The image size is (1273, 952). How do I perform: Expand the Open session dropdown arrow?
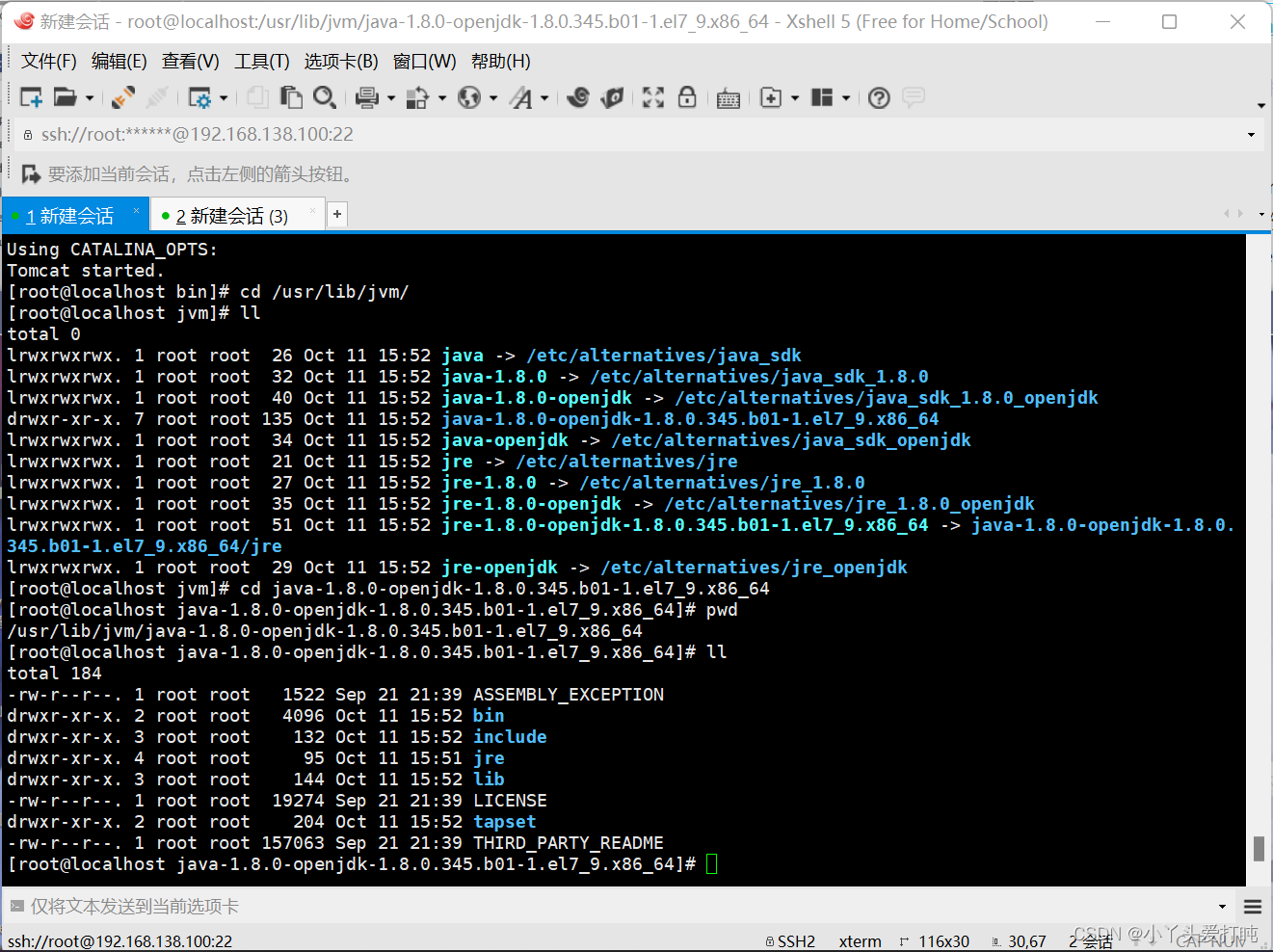[90, 98]
